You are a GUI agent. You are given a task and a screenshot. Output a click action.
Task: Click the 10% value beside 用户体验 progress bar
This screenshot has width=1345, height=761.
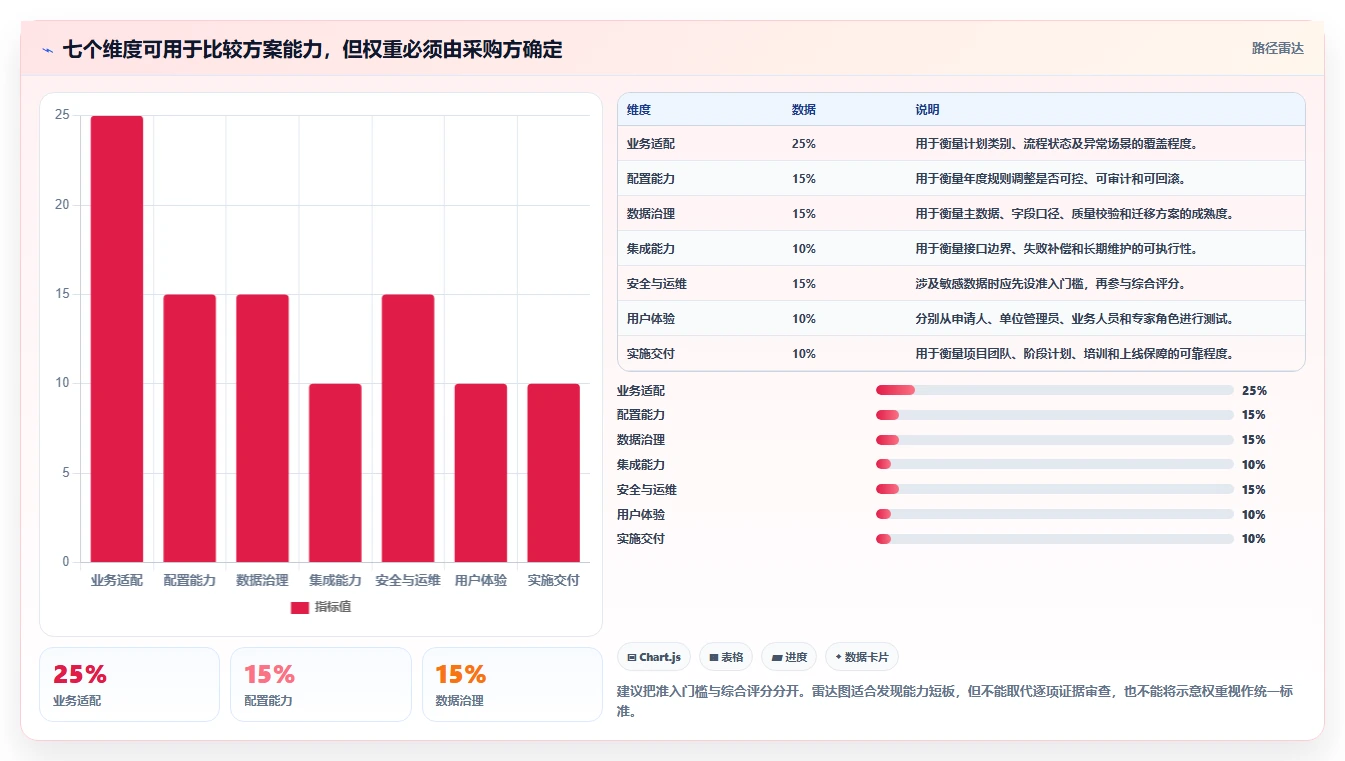(x=1254, y=515)
